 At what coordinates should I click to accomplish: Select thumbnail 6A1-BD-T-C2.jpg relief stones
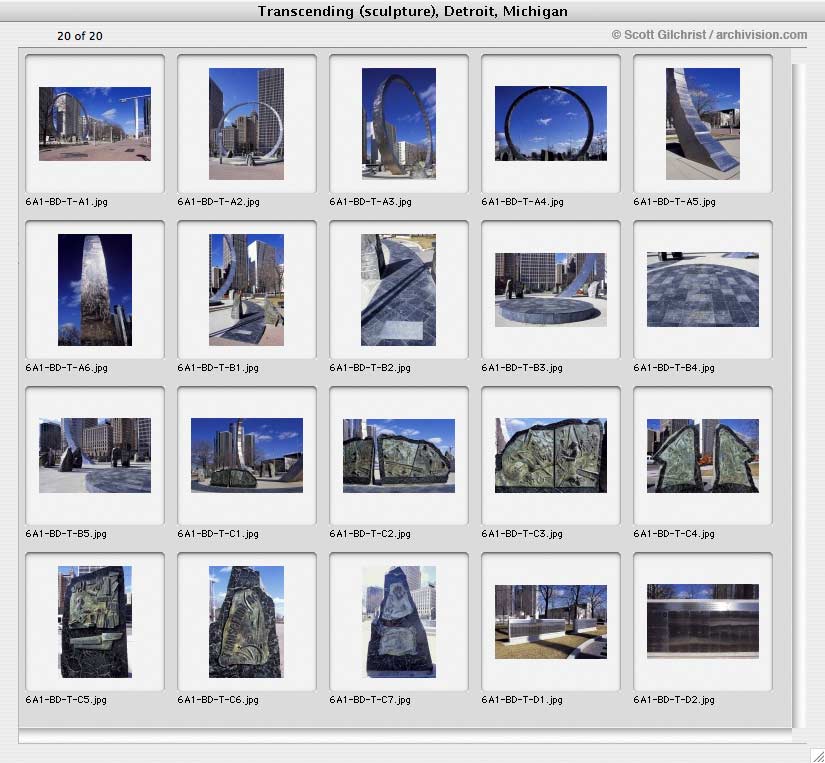399,456
